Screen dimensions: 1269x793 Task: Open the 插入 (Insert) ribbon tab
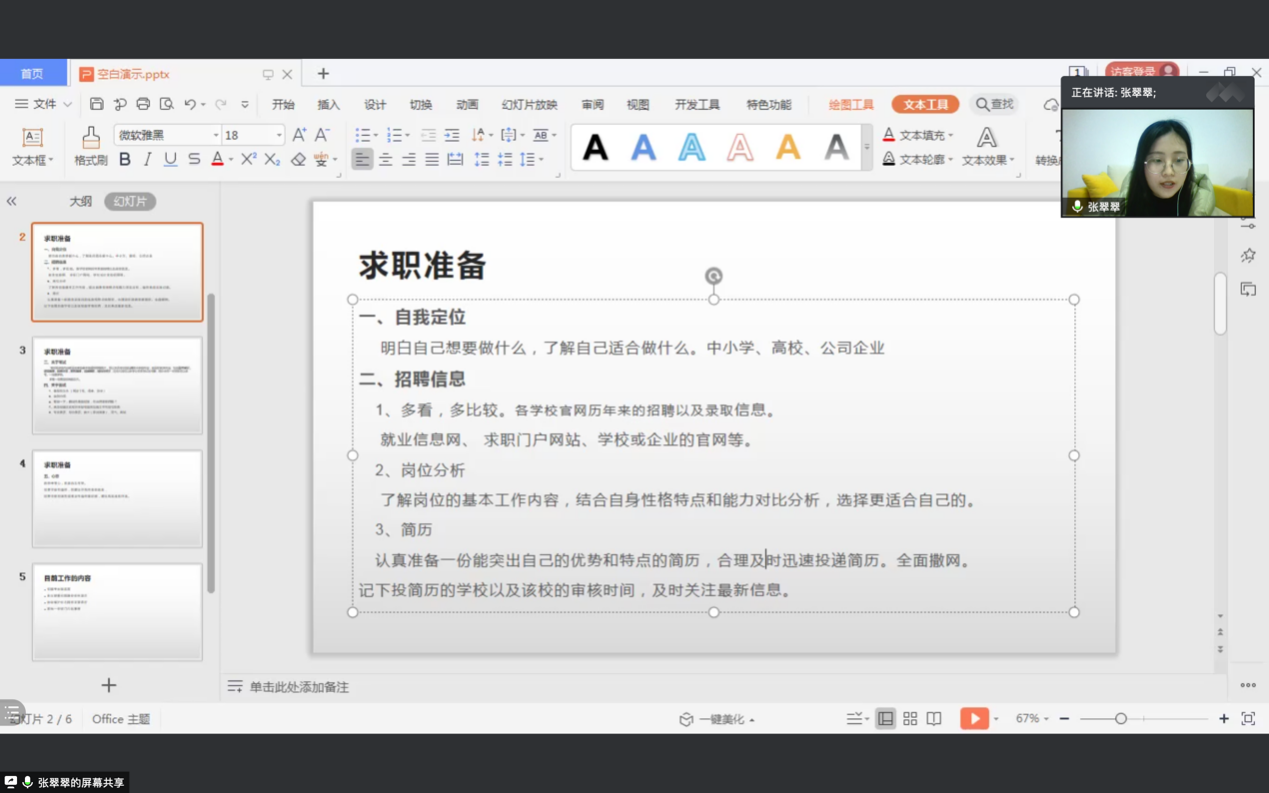pyautogui.click(x=328, y=105)
